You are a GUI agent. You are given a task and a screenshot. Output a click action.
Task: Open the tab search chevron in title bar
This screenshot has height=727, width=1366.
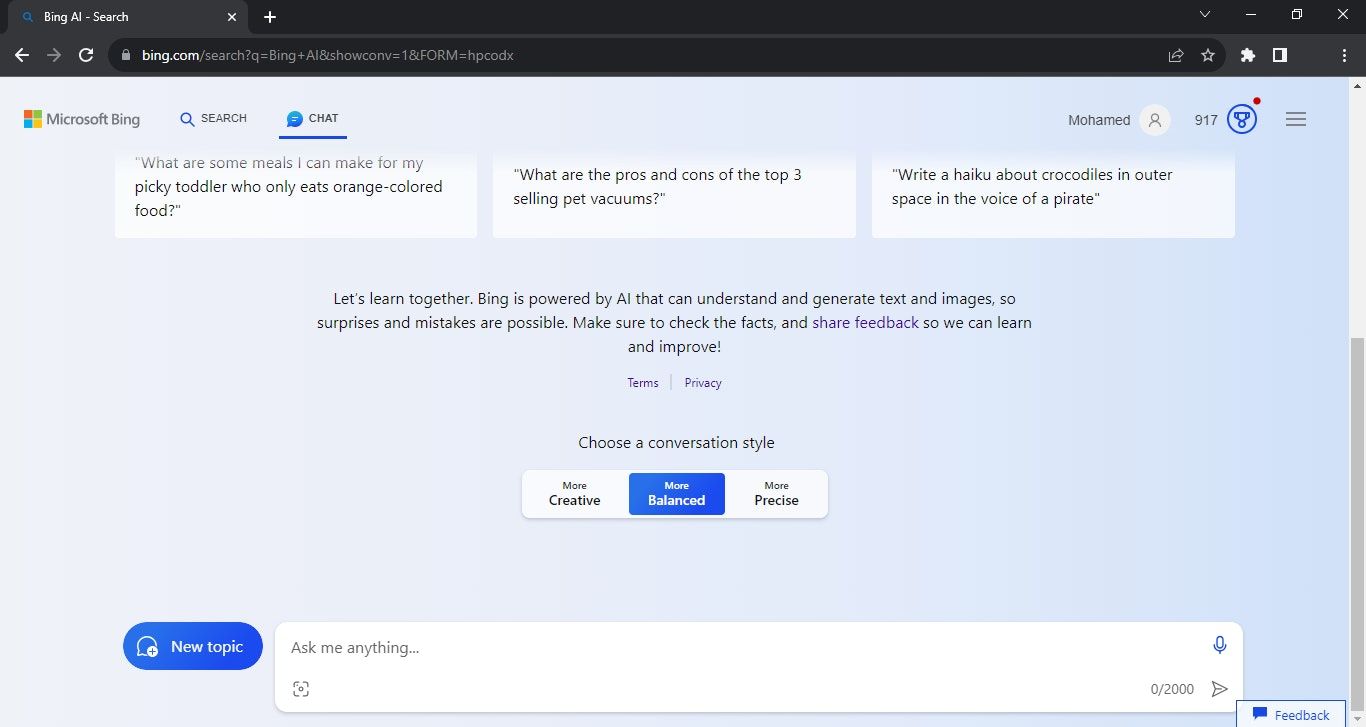pos(1205,15)
